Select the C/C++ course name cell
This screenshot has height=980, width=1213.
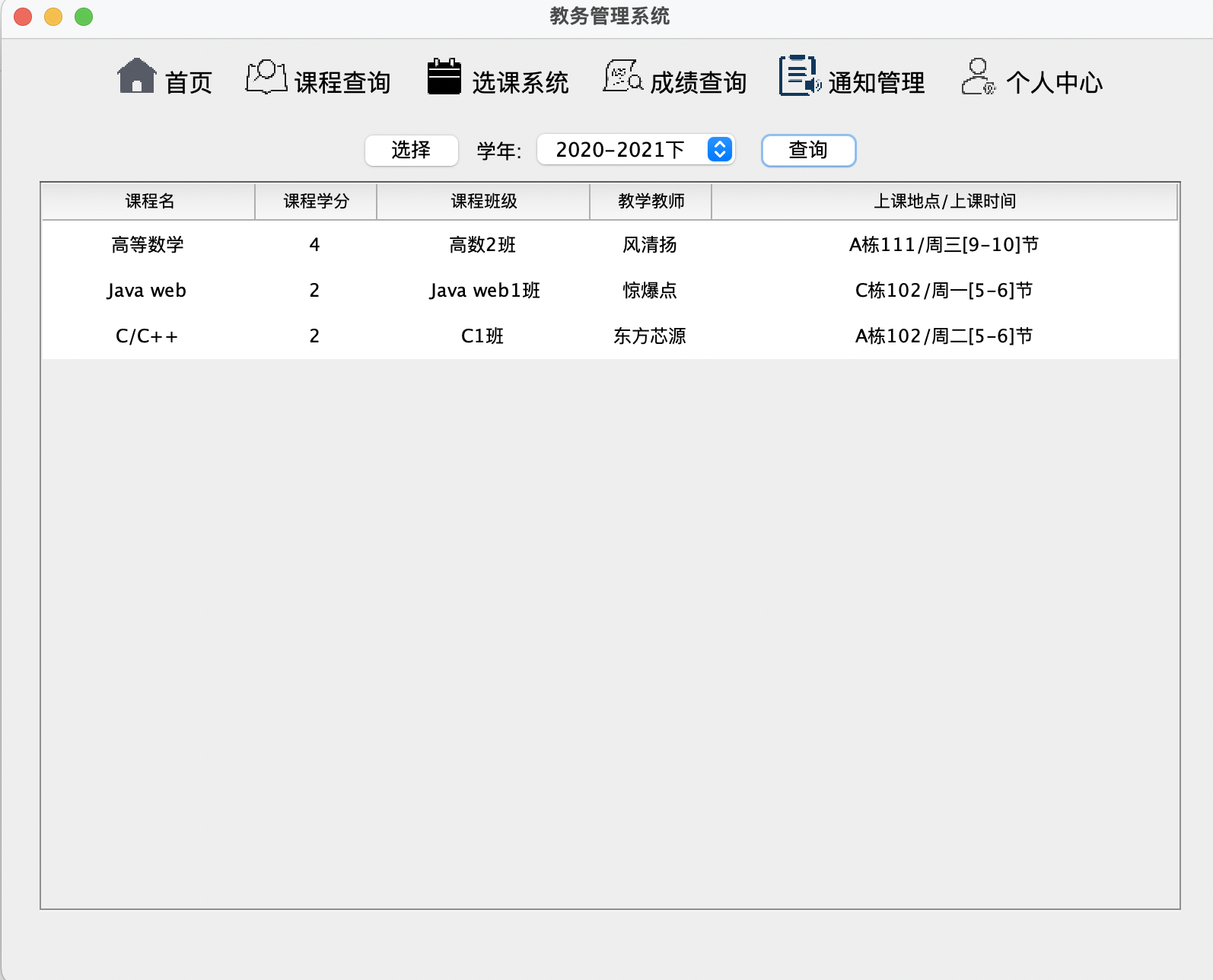point(148,336)
